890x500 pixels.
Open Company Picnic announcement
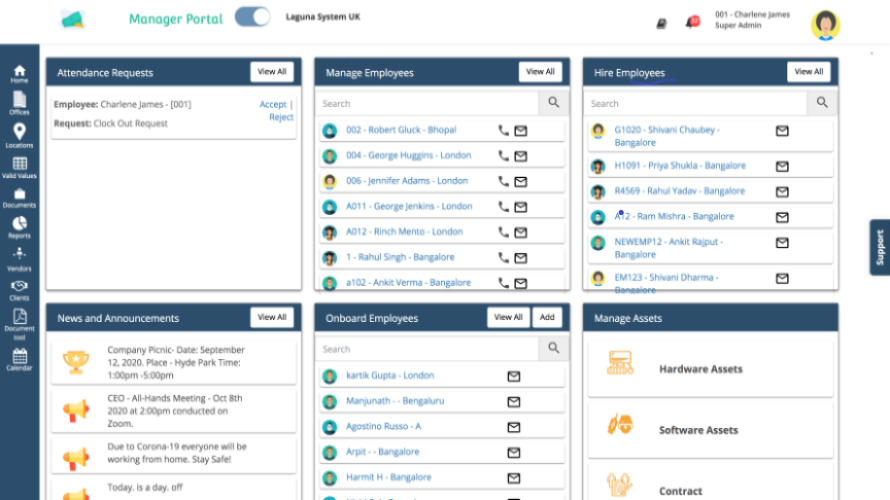pos(173,363)
